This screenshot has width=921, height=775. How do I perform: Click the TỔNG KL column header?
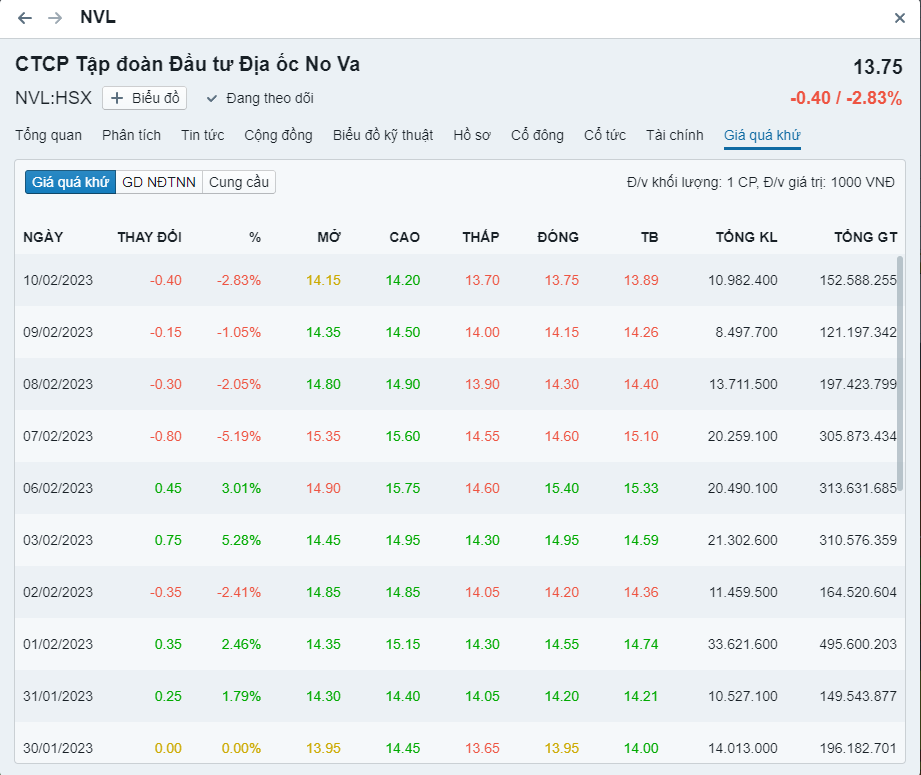746,237
